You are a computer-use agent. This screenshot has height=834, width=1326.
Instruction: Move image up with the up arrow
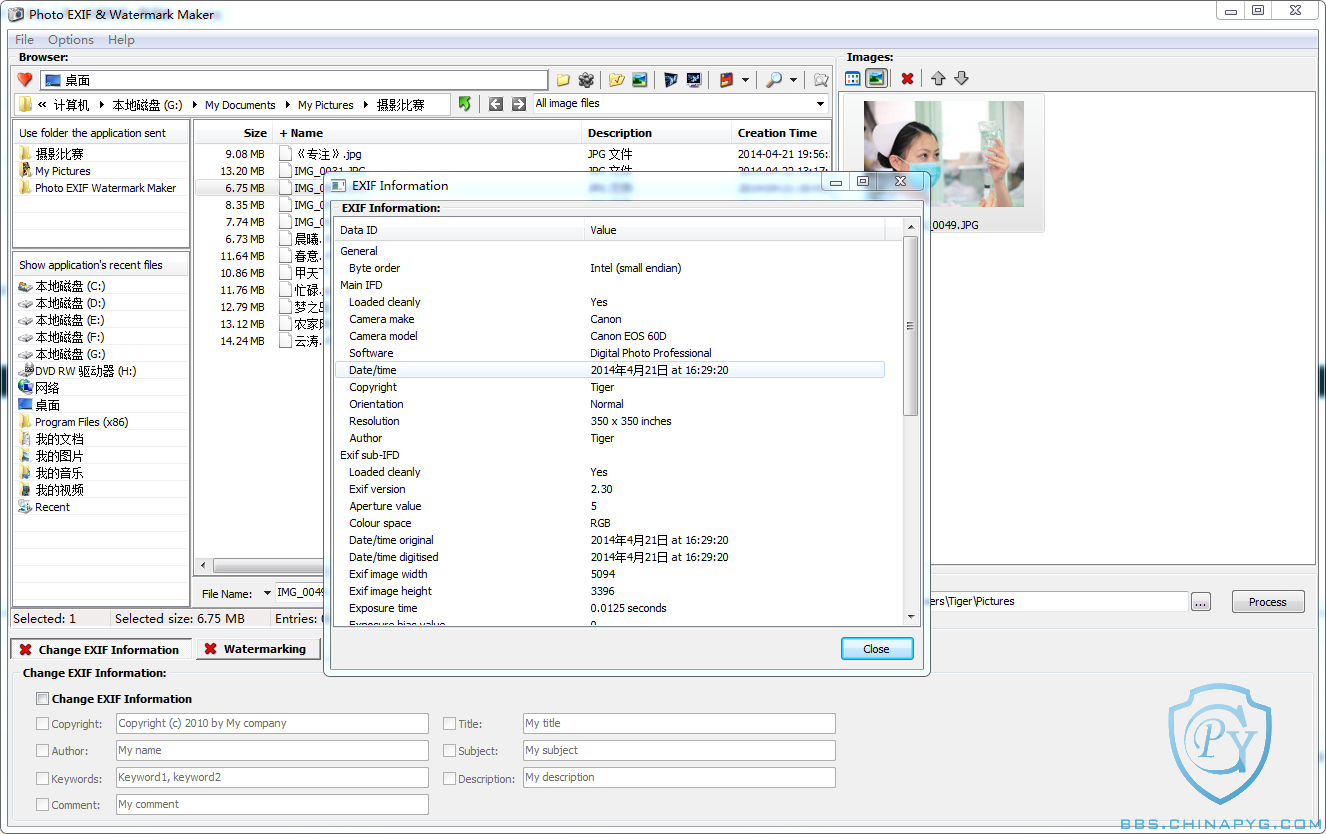pyautogui.click(x=938, y=78)
